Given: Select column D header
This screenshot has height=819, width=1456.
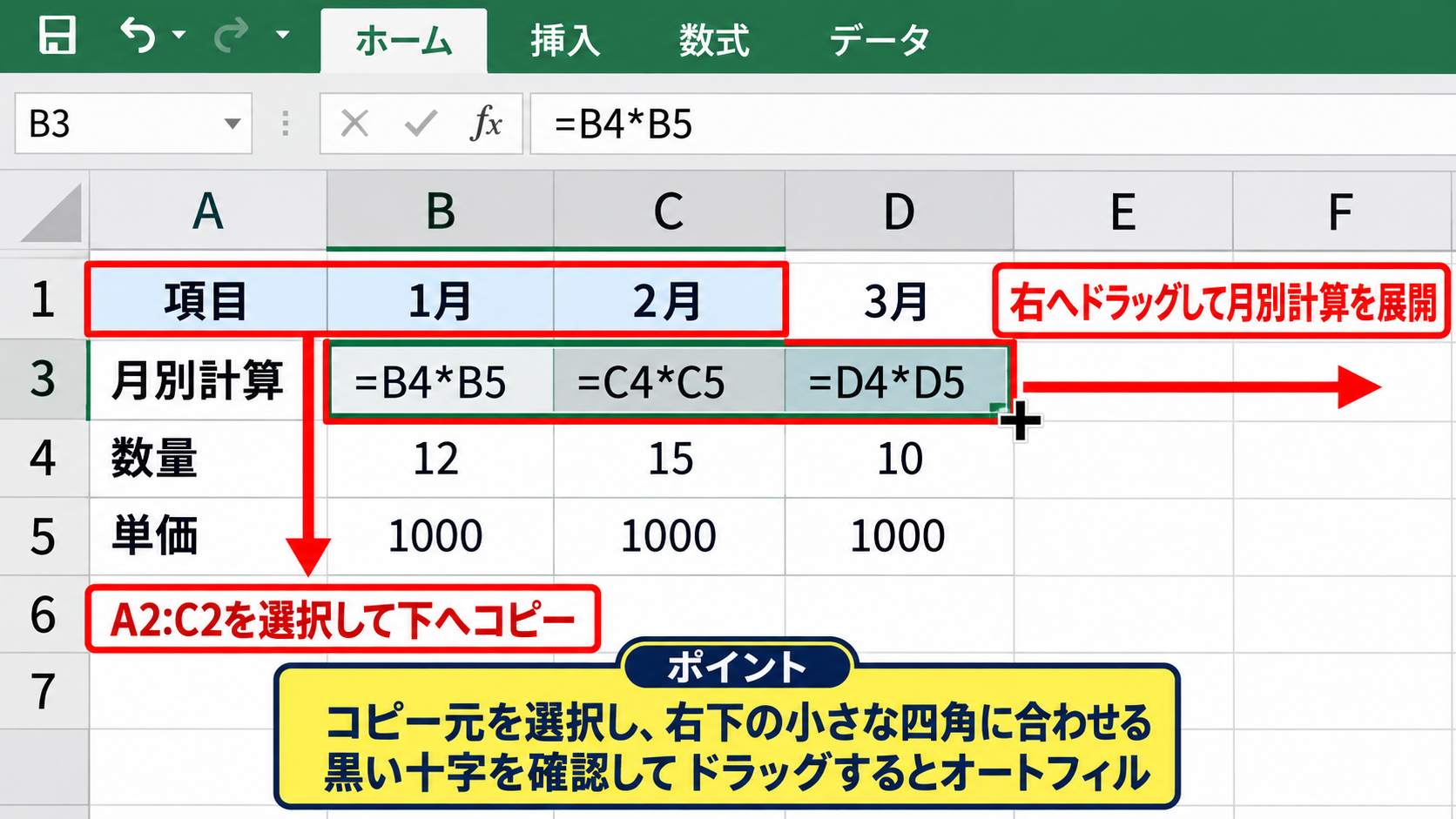Looking at the screenshot, I should click(x=900, y=211).
